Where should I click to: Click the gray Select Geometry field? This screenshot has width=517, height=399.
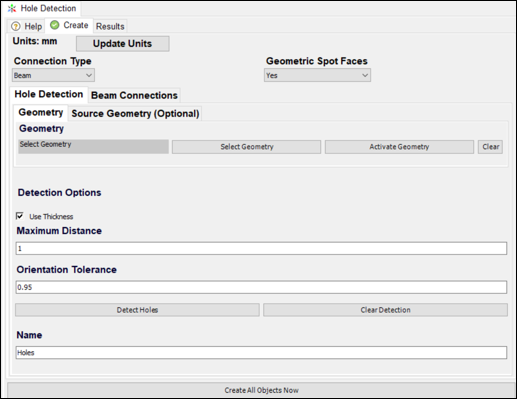[93, 146]
